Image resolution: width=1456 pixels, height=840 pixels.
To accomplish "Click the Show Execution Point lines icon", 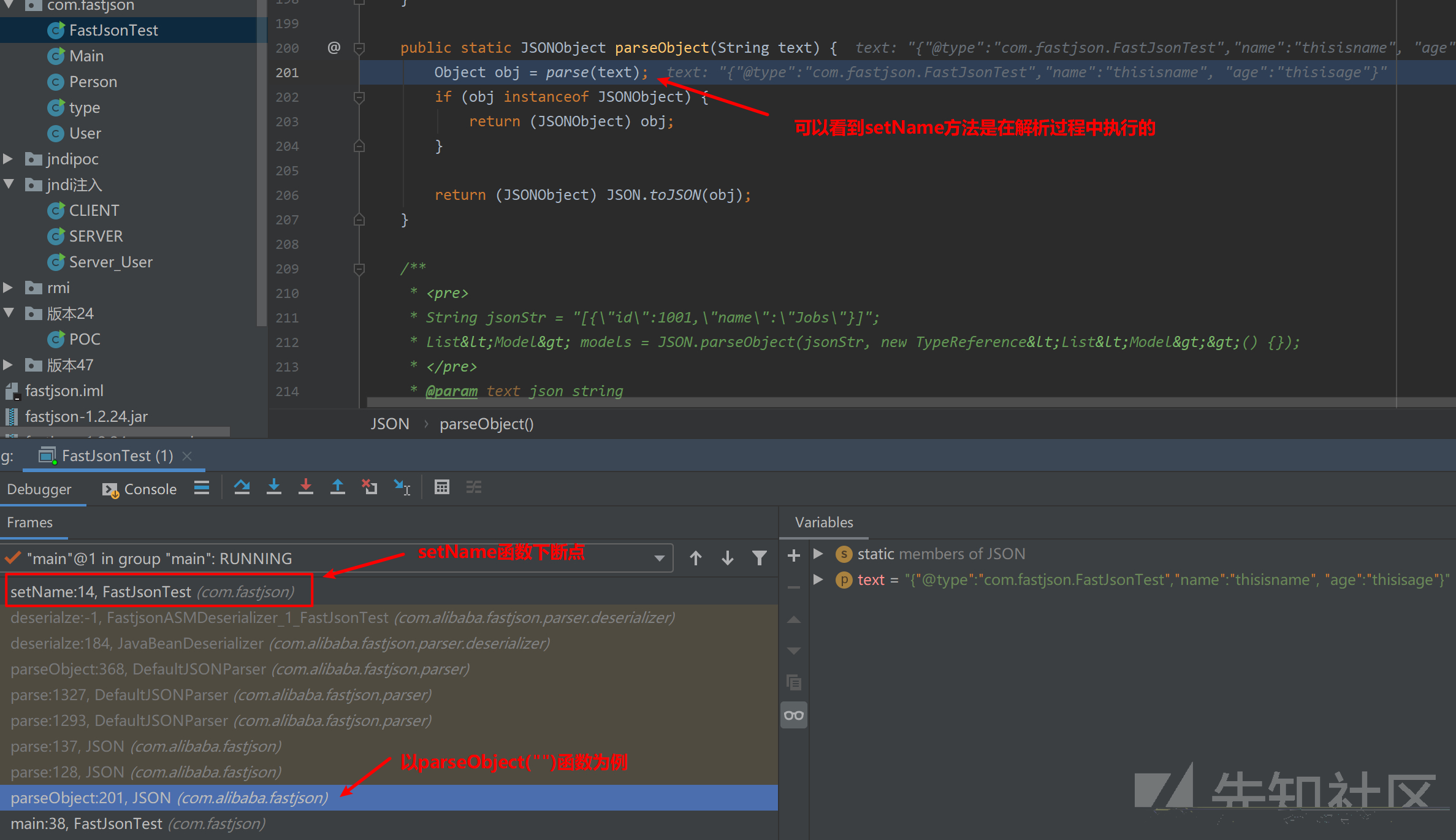I will click(x=202, y=487).
